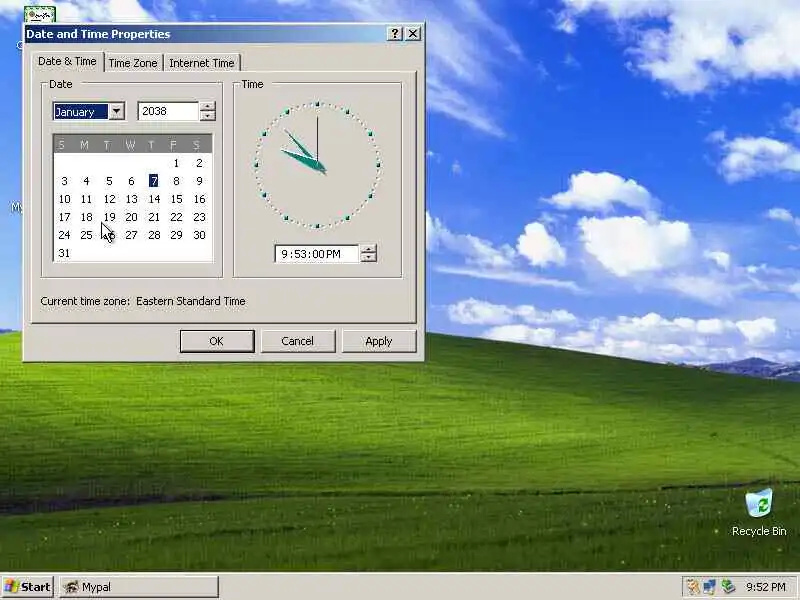800x600 pixels.
Task: Select day 1 in the calendar
Action: click(x=176, y=163)
